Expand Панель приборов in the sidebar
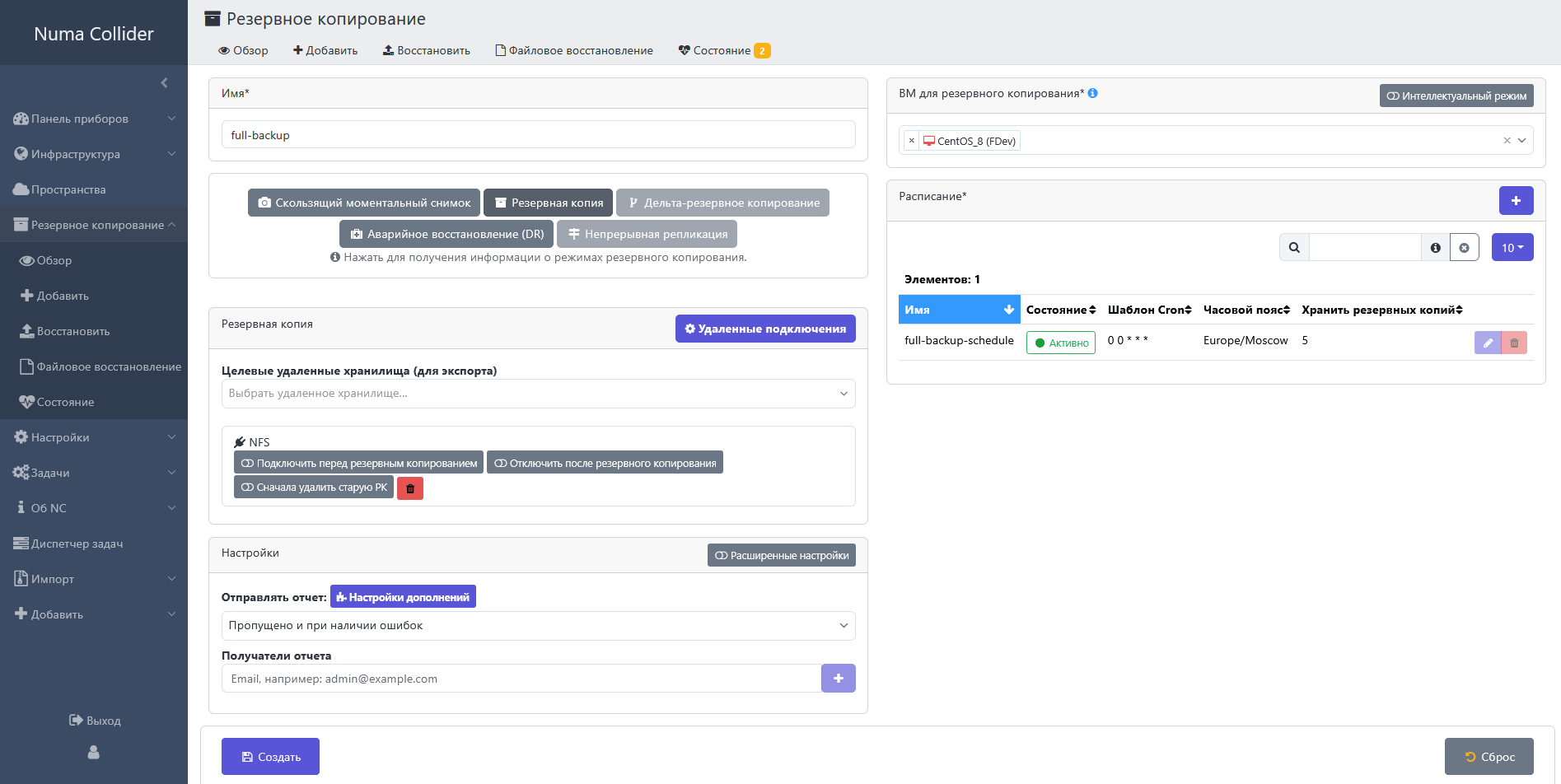The height and width of the screenshot is (784, 1561). [94, 119]
